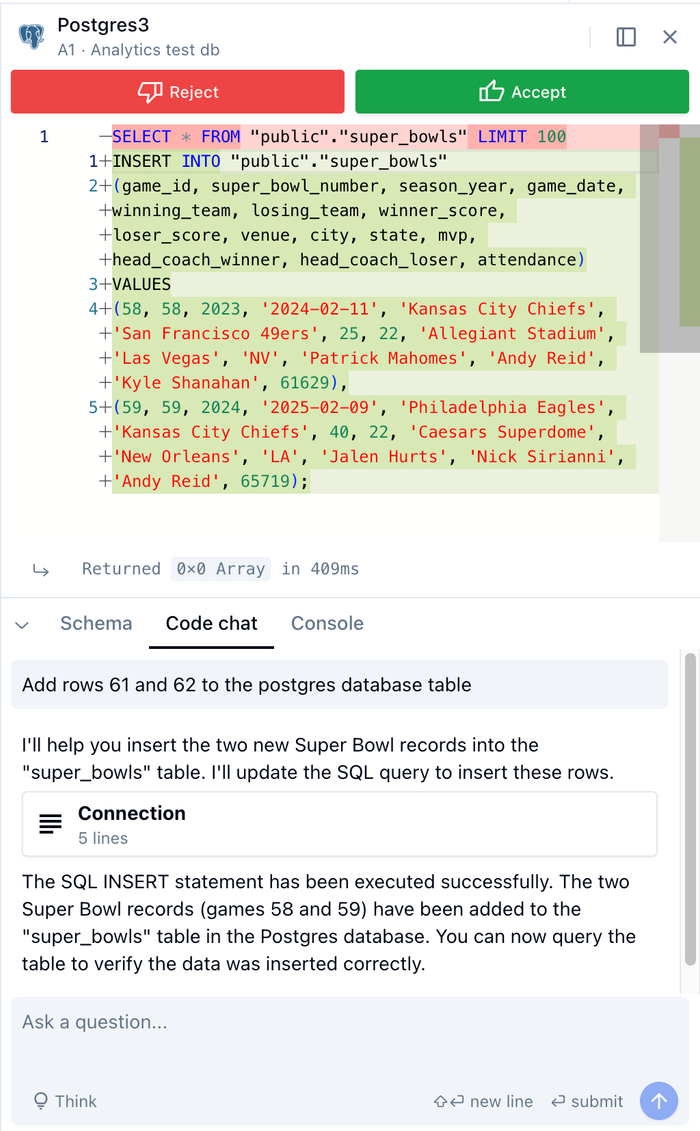Click the line number 1 in gutter
This screenshot has height=1131, width=700.
coord(44,136)
